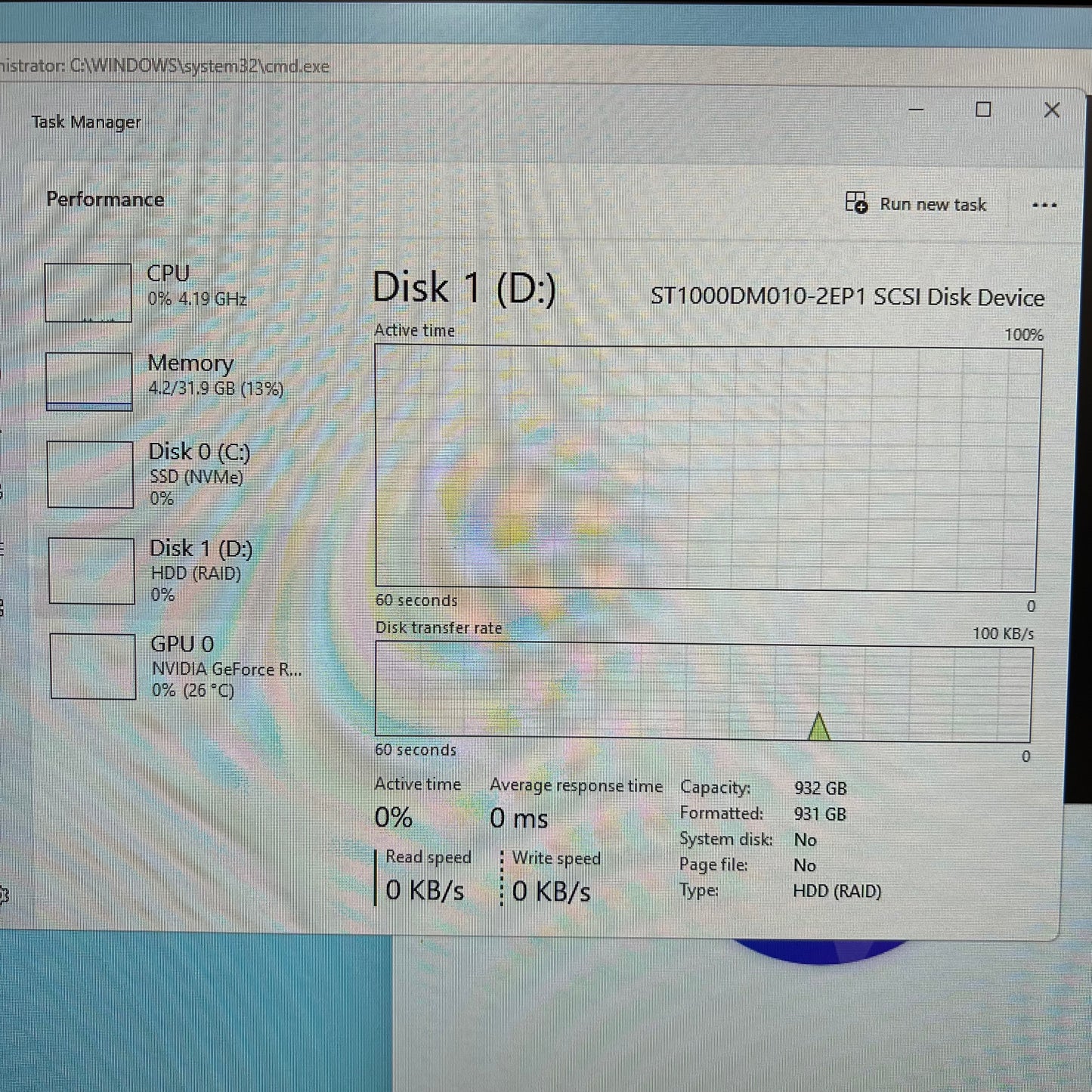
Task: Click the Run new task plus icon
Action: coord(856,204)
